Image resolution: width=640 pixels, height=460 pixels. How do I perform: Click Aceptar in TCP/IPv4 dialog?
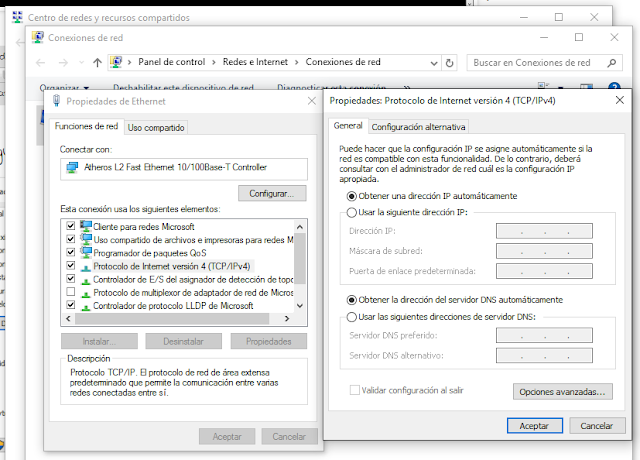click(535, 426)
